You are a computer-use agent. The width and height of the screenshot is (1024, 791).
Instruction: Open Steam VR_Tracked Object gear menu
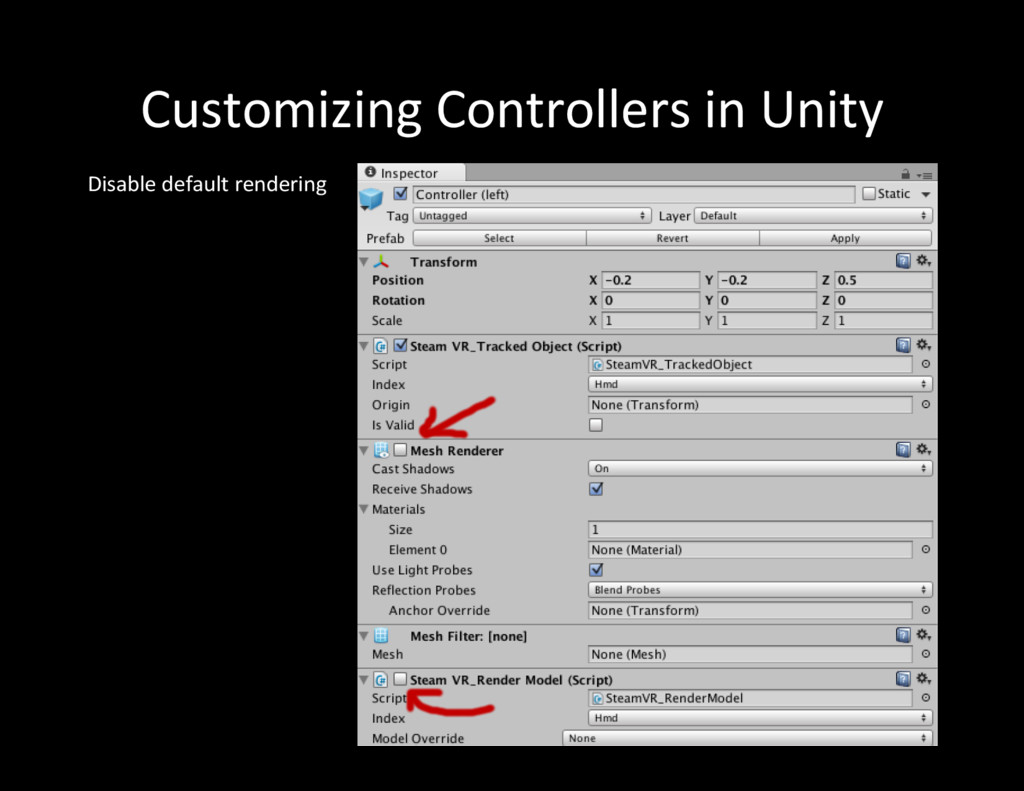click(923, 345)
